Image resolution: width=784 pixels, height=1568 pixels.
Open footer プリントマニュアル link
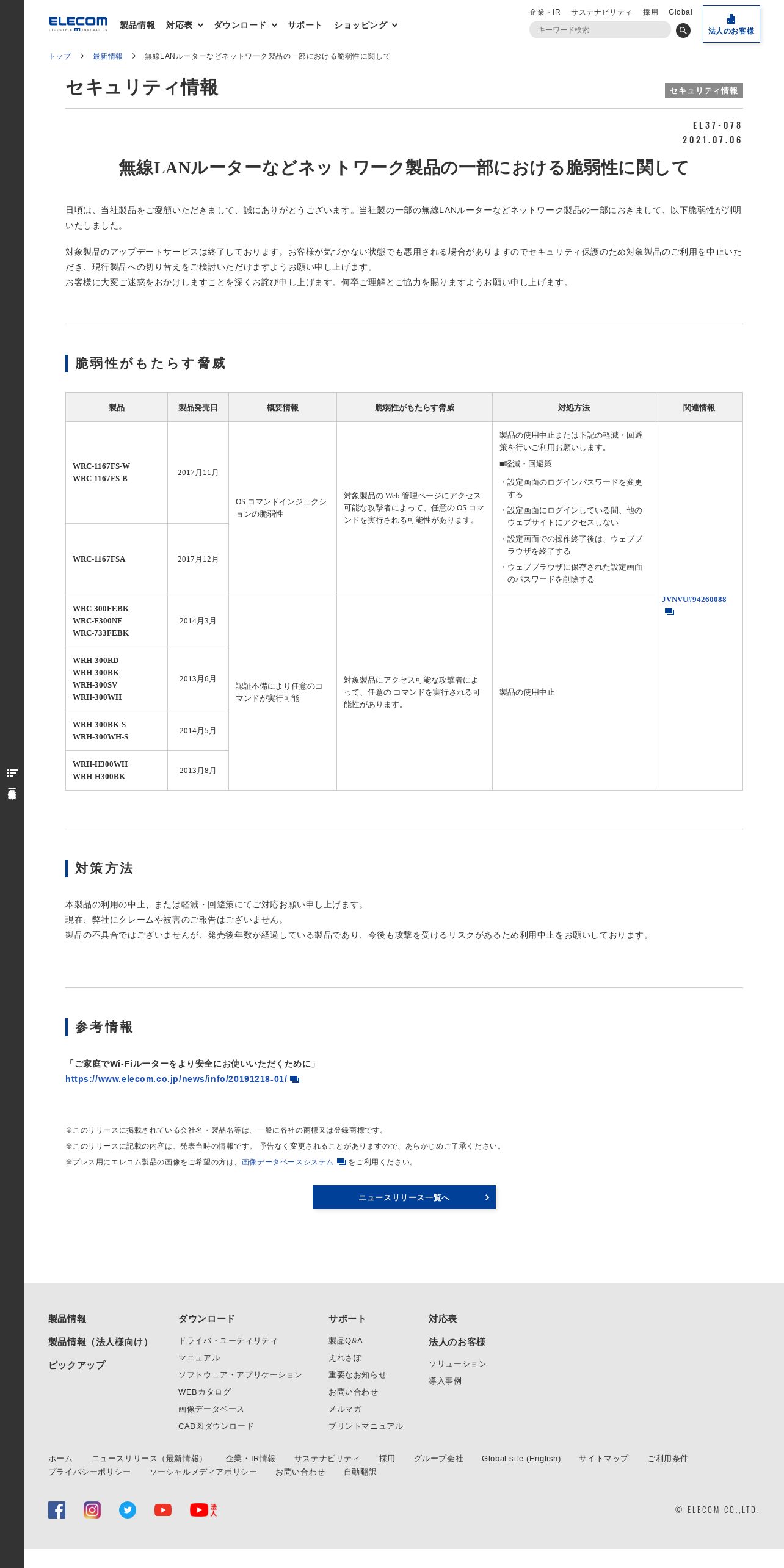pyautogui.click(x=366, y=1426)
